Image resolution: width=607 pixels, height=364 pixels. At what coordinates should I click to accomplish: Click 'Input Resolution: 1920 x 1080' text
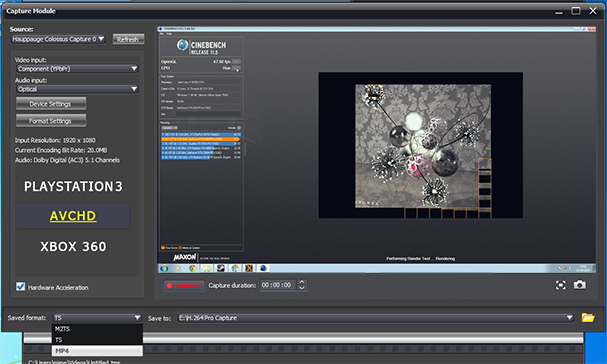click(x=55, y=140)
